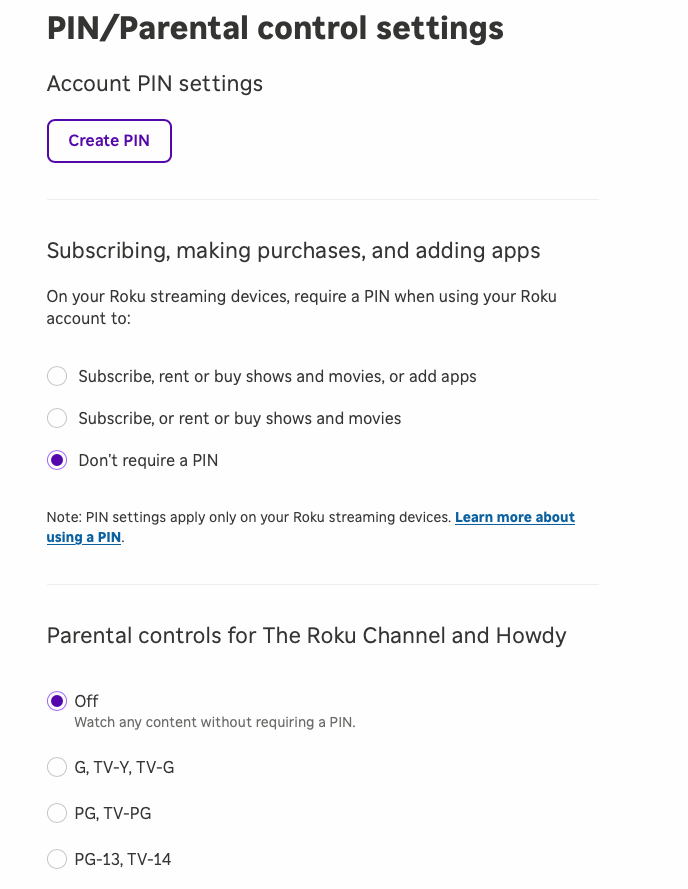Click the Create PIN button
The image size is (688, 889).
[109, 141]
